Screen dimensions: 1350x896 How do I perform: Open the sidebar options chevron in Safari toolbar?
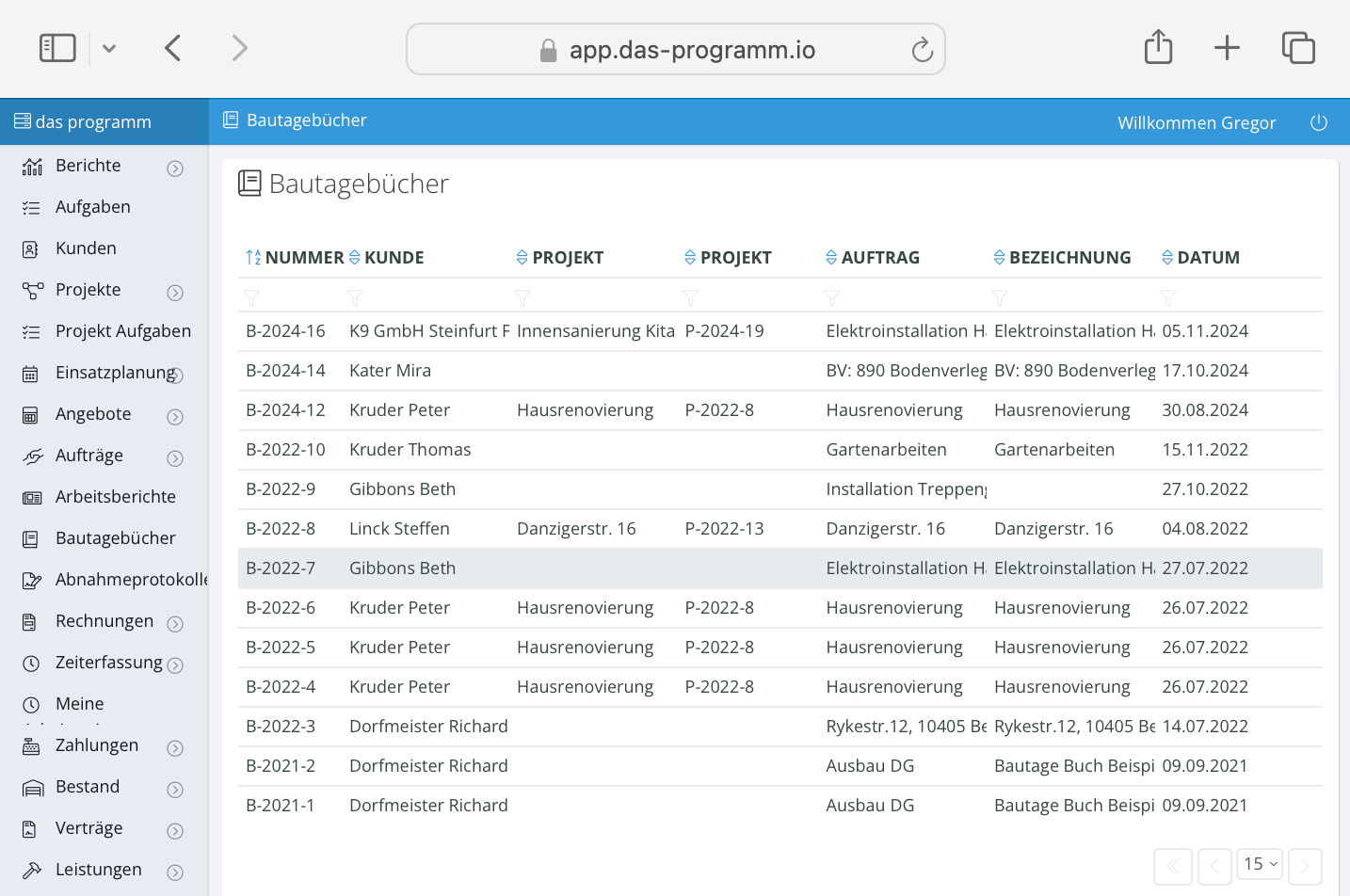coord(109,48)
